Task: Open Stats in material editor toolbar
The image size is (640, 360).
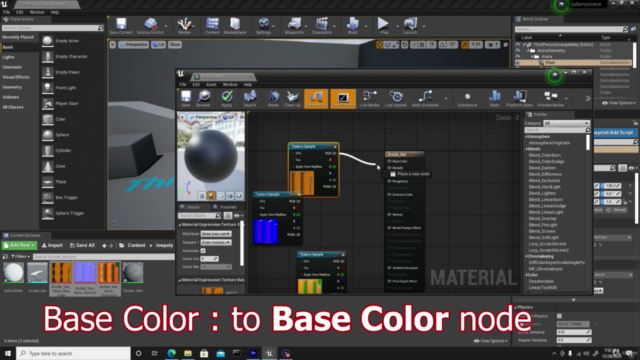Action: point(494,99)
